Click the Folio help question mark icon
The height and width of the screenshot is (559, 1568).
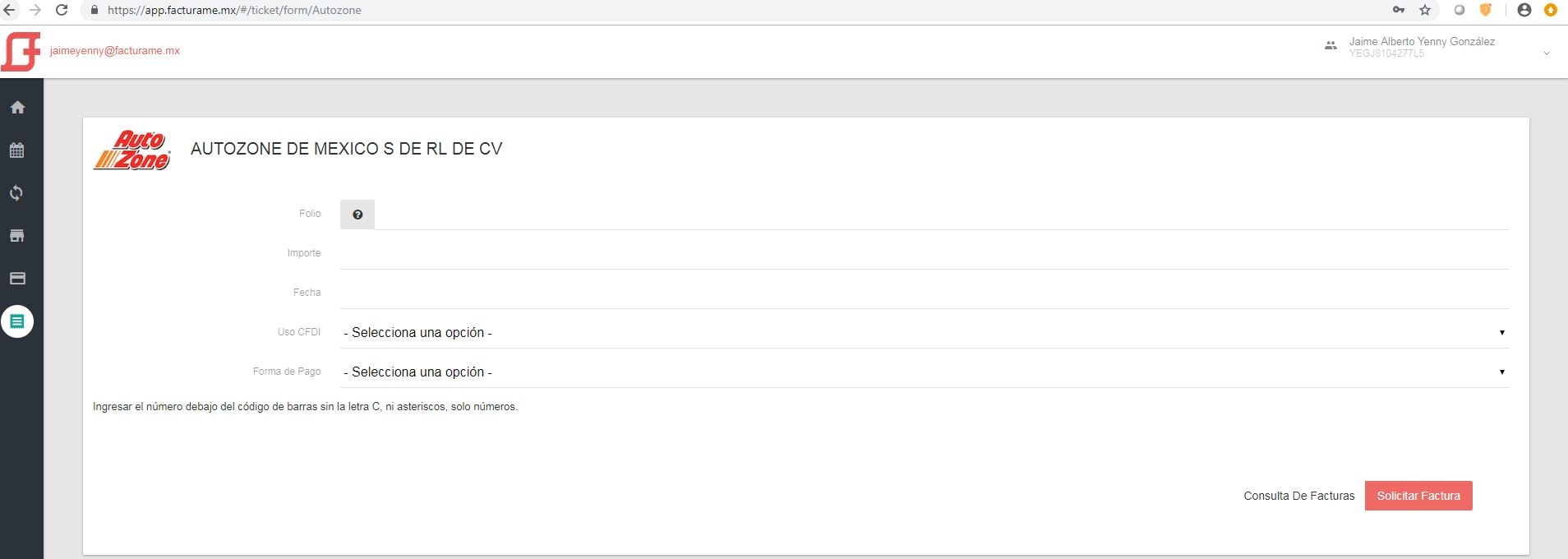click(357, 215)
